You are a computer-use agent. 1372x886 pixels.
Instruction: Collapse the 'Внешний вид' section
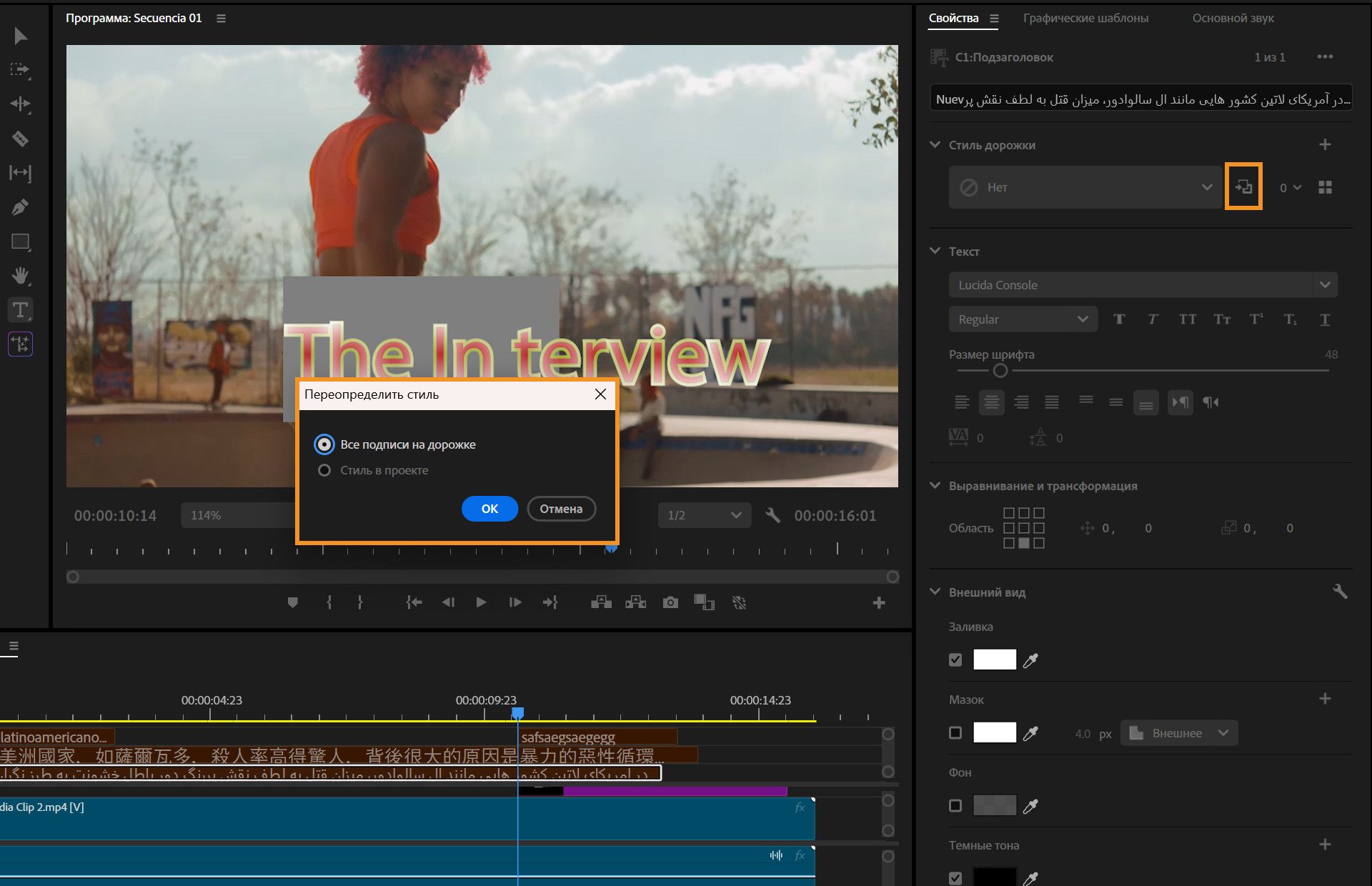coord(935,592)
